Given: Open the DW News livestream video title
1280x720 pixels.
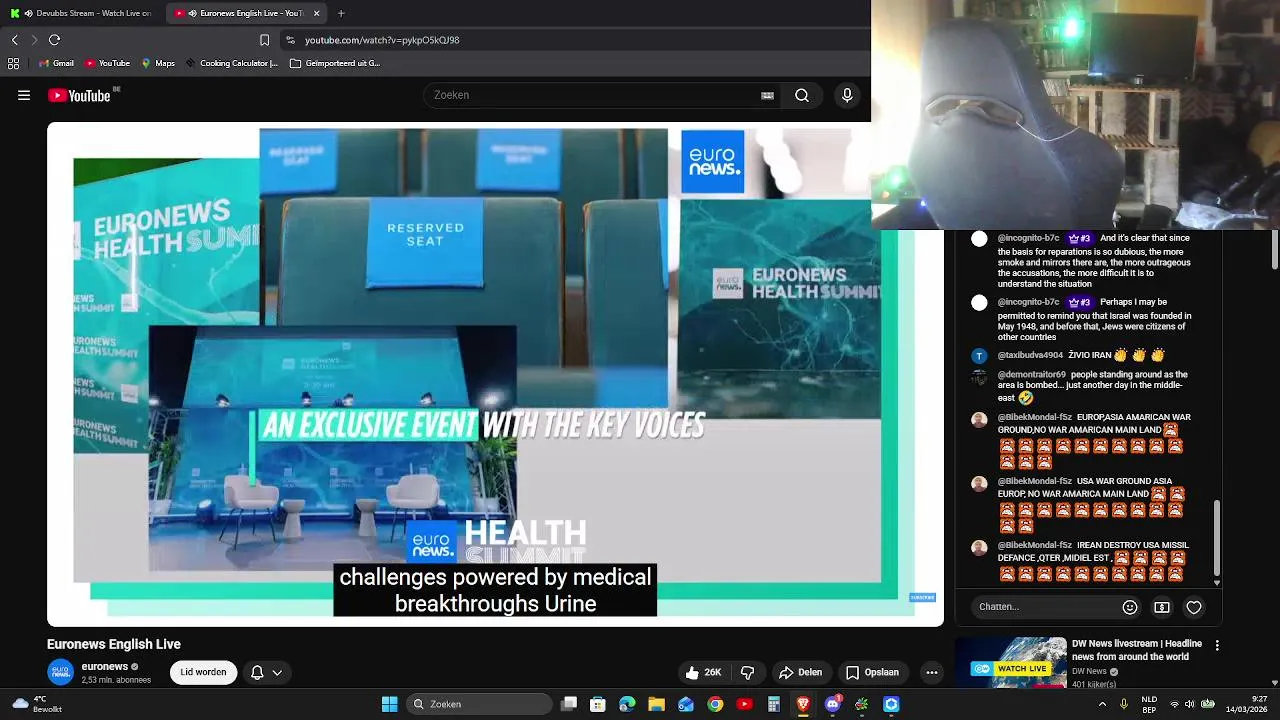Looking at the screenshot, I should 1137,650.
